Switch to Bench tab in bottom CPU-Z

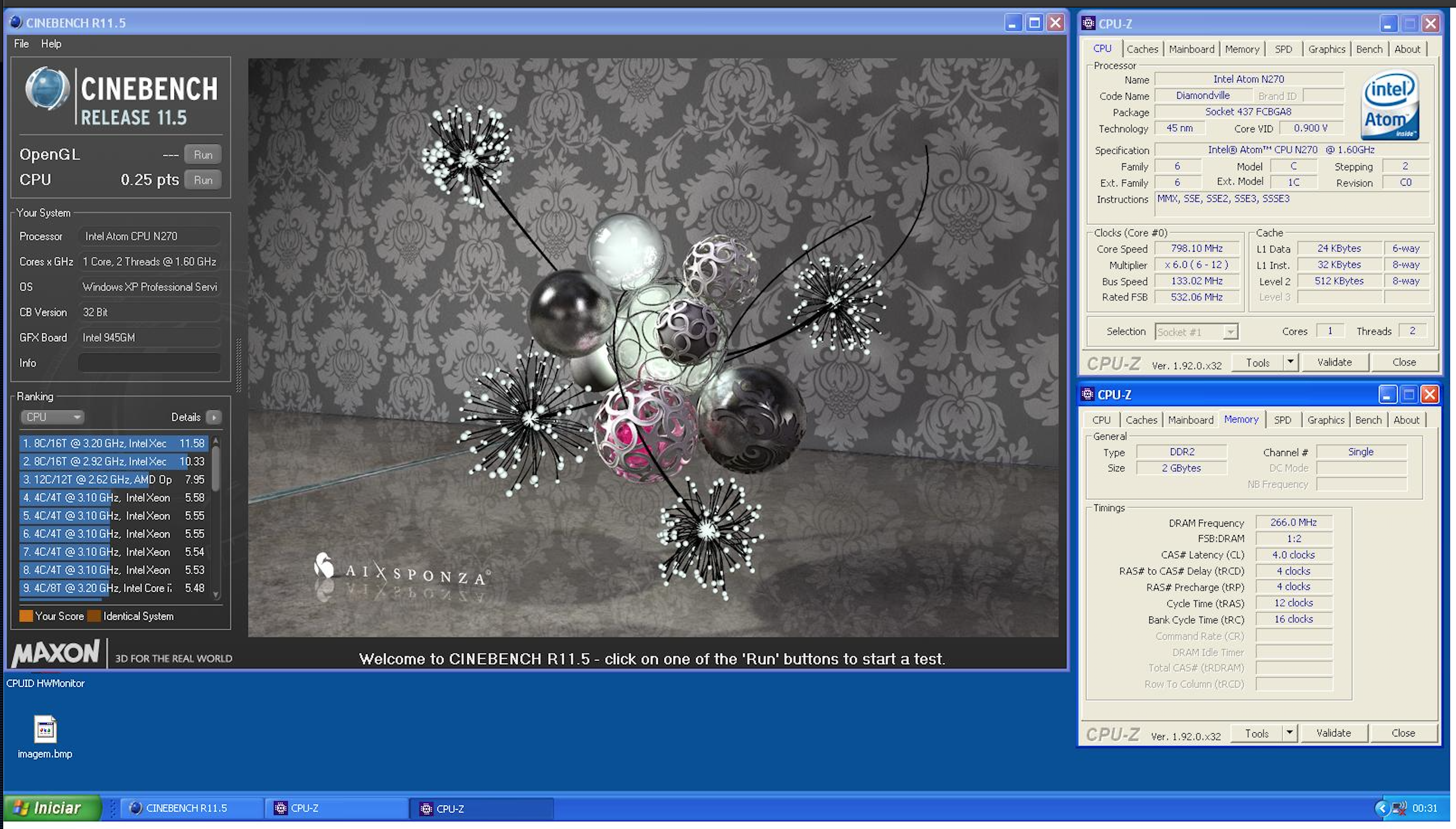tap(1368, 420)
